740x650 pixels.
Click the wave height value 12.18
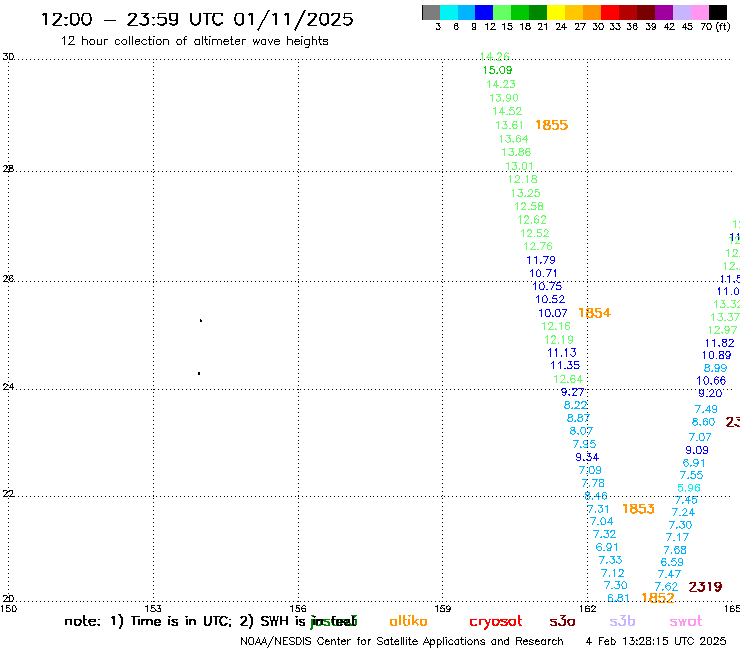click(x=522, y=179)
